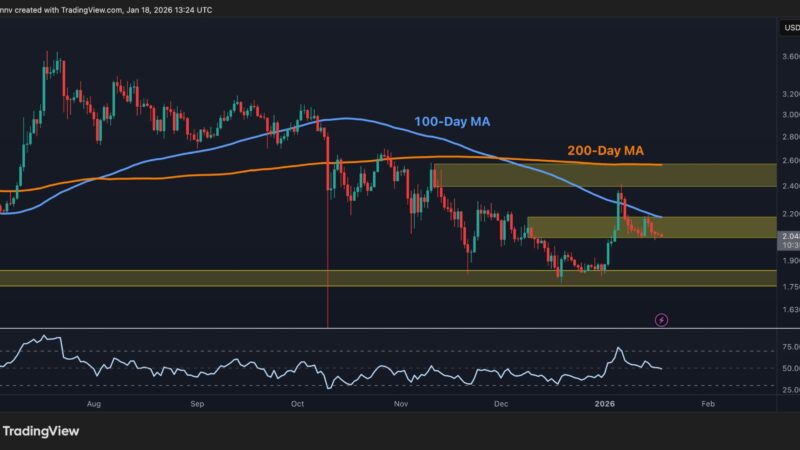Click the candle countdown timer under current price
Image resolution: width=800 pixels, height=450 pixels.
pos(790,245)
